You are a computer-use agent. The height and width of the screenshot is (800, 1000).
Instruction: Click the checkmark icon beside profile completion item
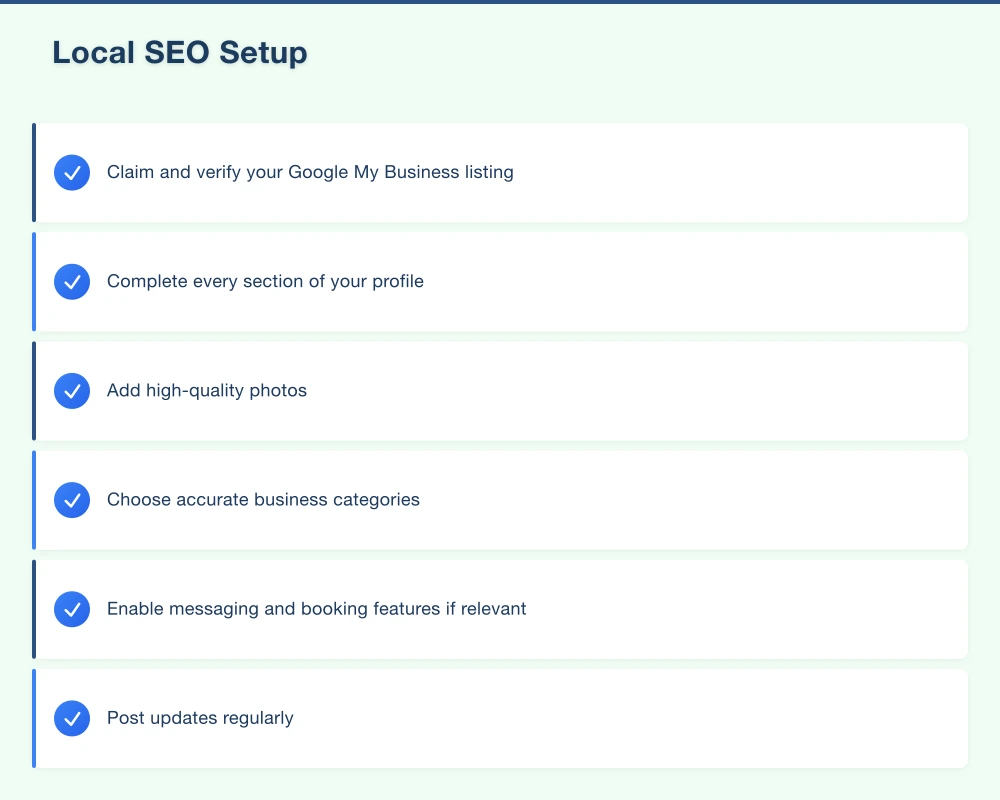(71, 281)
